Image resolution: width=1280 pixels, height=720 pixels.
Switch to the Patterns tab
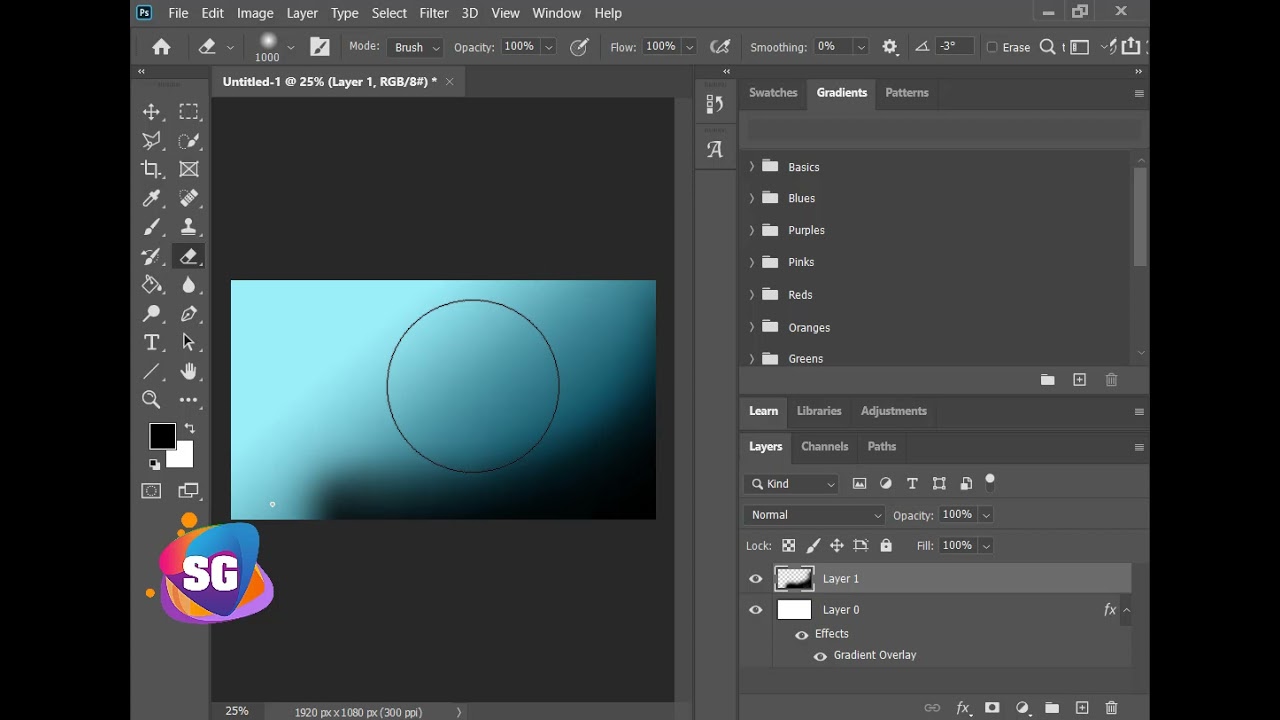coord(907,93)
